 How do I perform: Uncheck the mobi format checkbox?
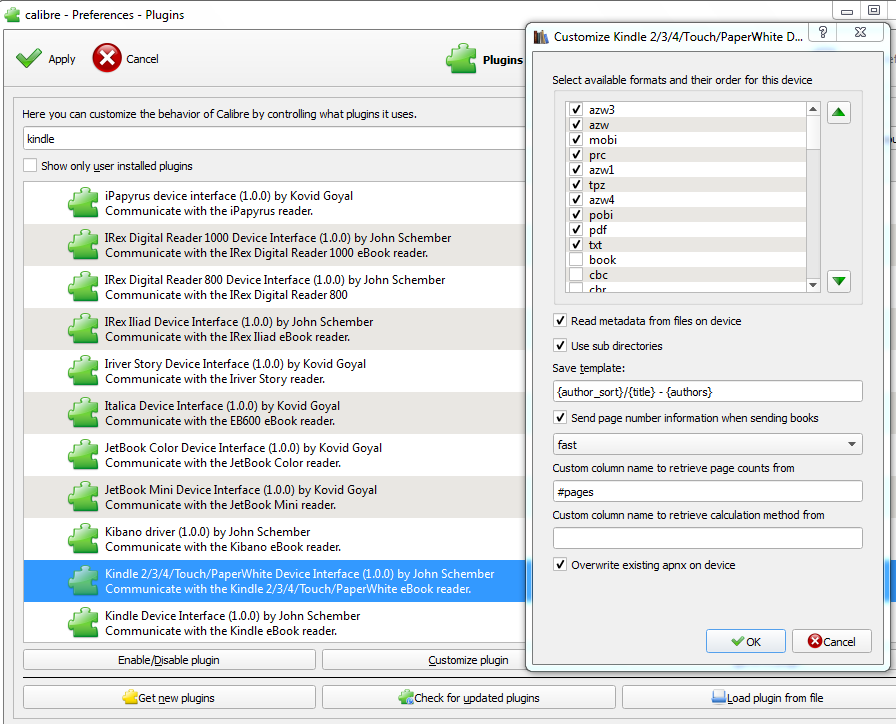[575, 139]
